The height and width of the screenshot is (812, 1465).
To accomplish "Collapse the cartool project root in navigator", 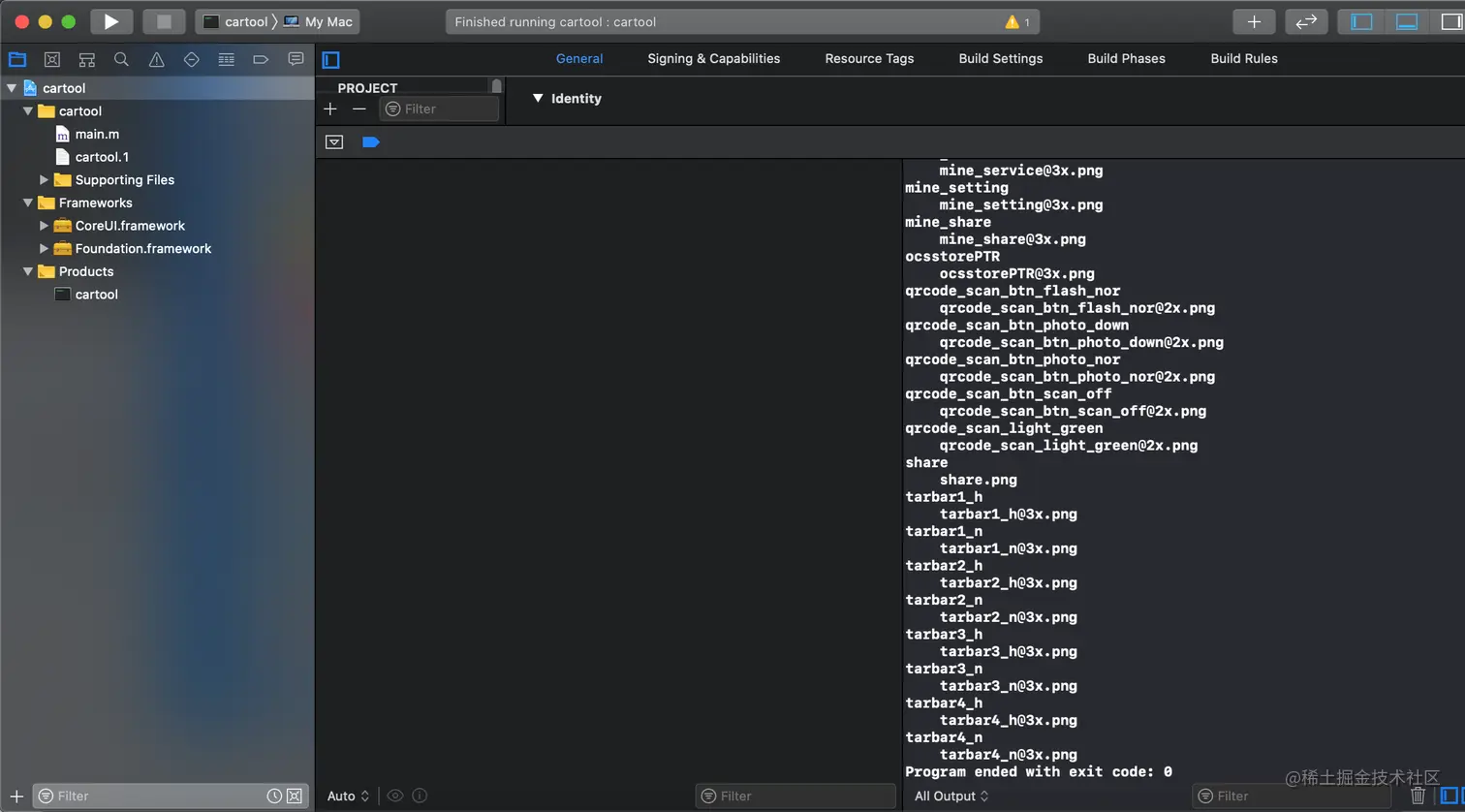I will pos(12,88).
